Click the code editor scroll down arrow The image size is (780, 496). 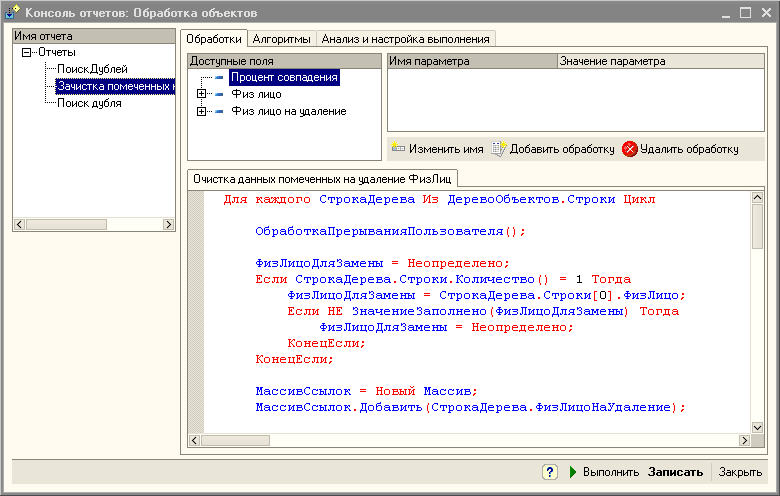tap(757, 427)
